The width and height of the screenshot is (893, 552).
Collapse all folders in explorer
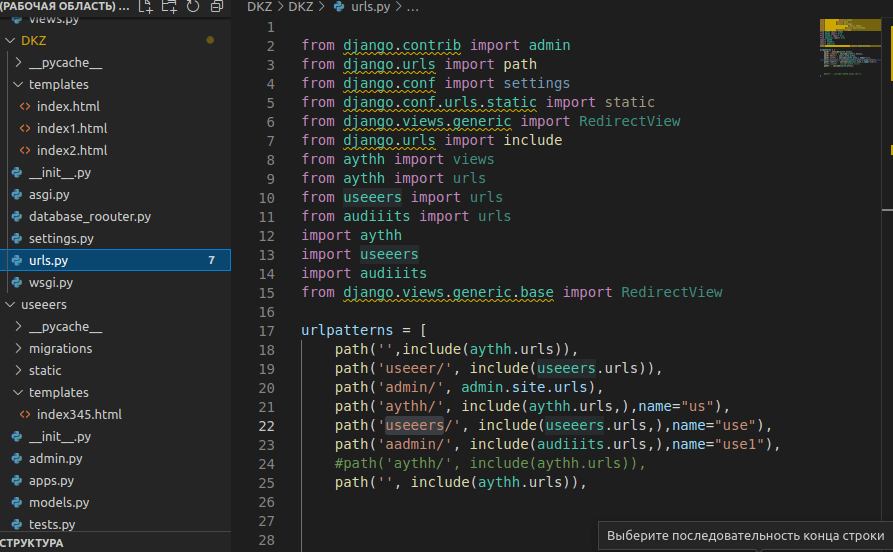[216, 7]
